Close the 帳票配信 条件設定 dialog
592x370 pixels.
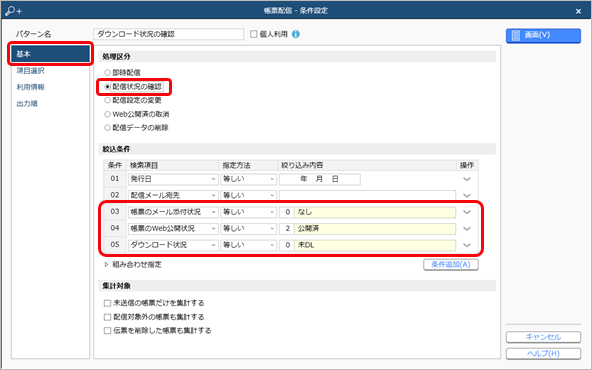[x=578, y=11]
